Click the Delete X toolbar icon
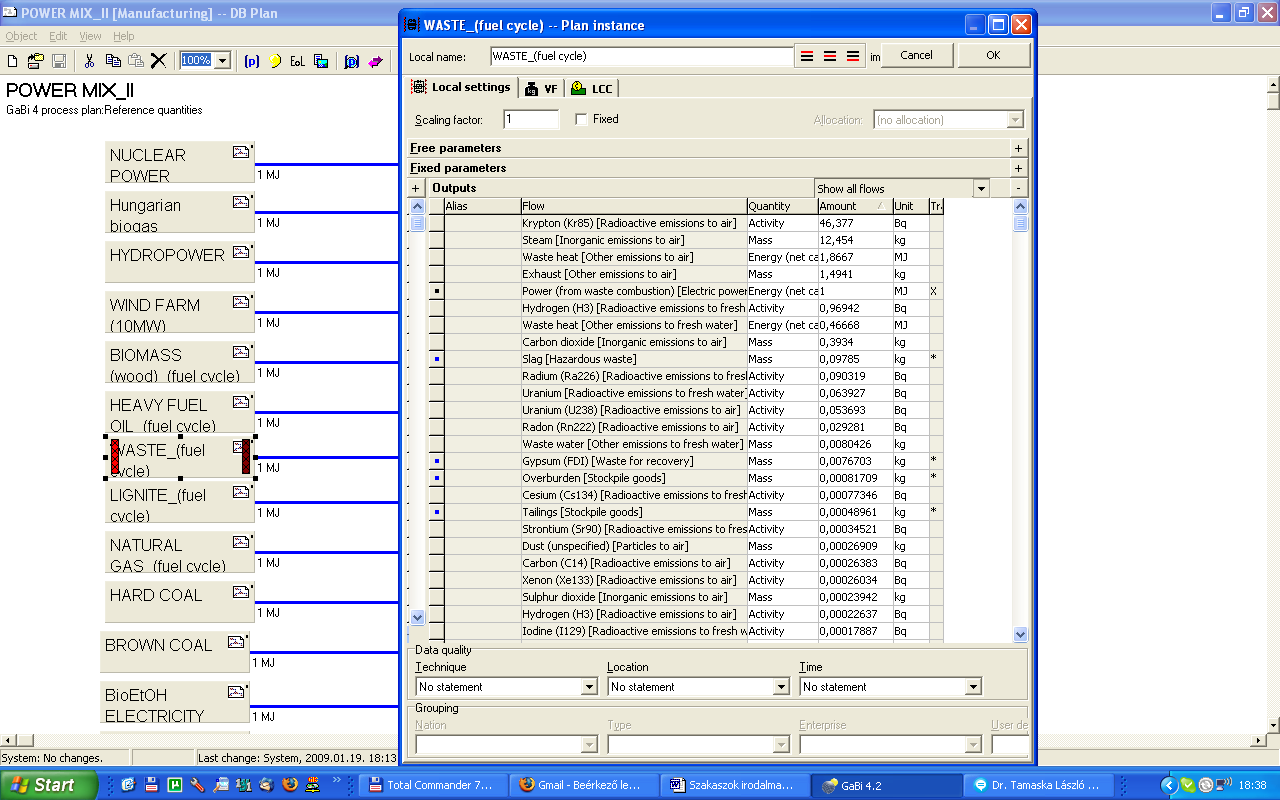The width and height of the screenshot is (1280, 800). click(158, 61)
